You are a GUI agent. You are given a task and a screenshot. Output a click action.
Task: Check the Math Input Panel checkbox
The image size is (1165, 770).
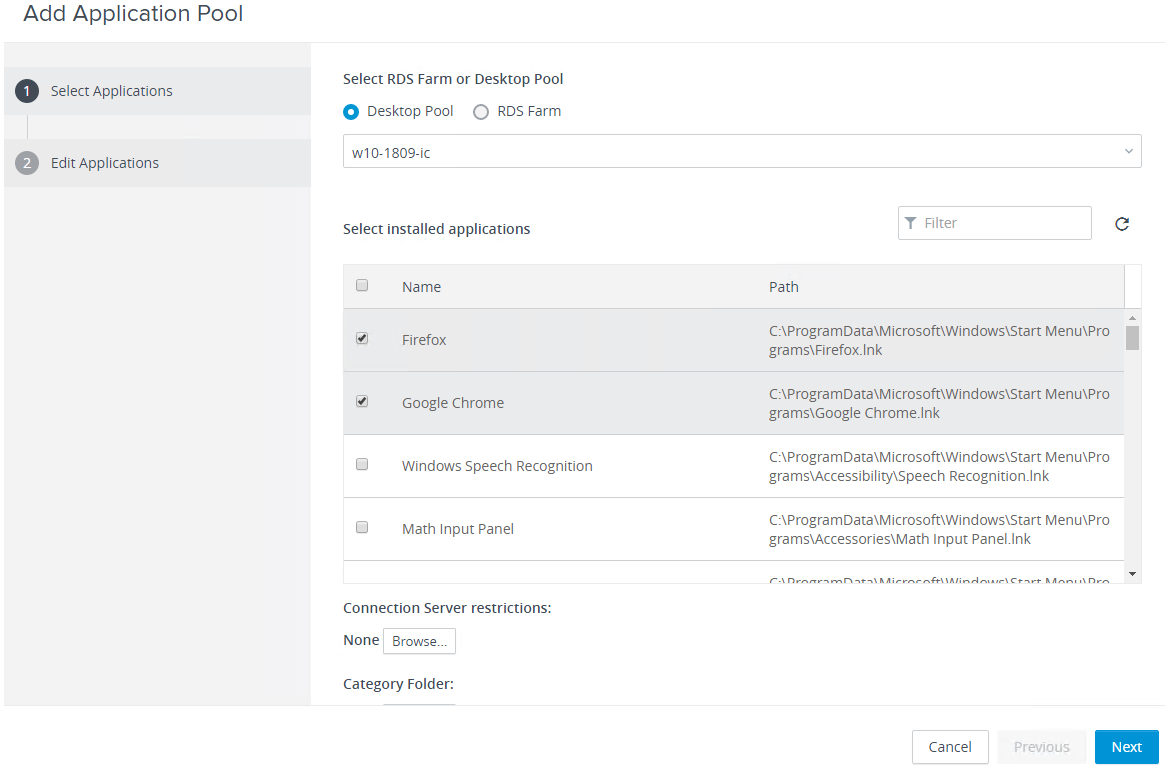tap(362, 528)
